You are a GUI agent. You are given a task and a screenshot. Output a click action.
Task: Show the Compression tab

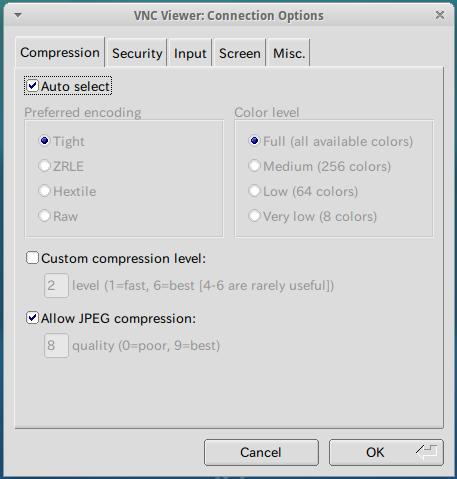coord(60,52)
